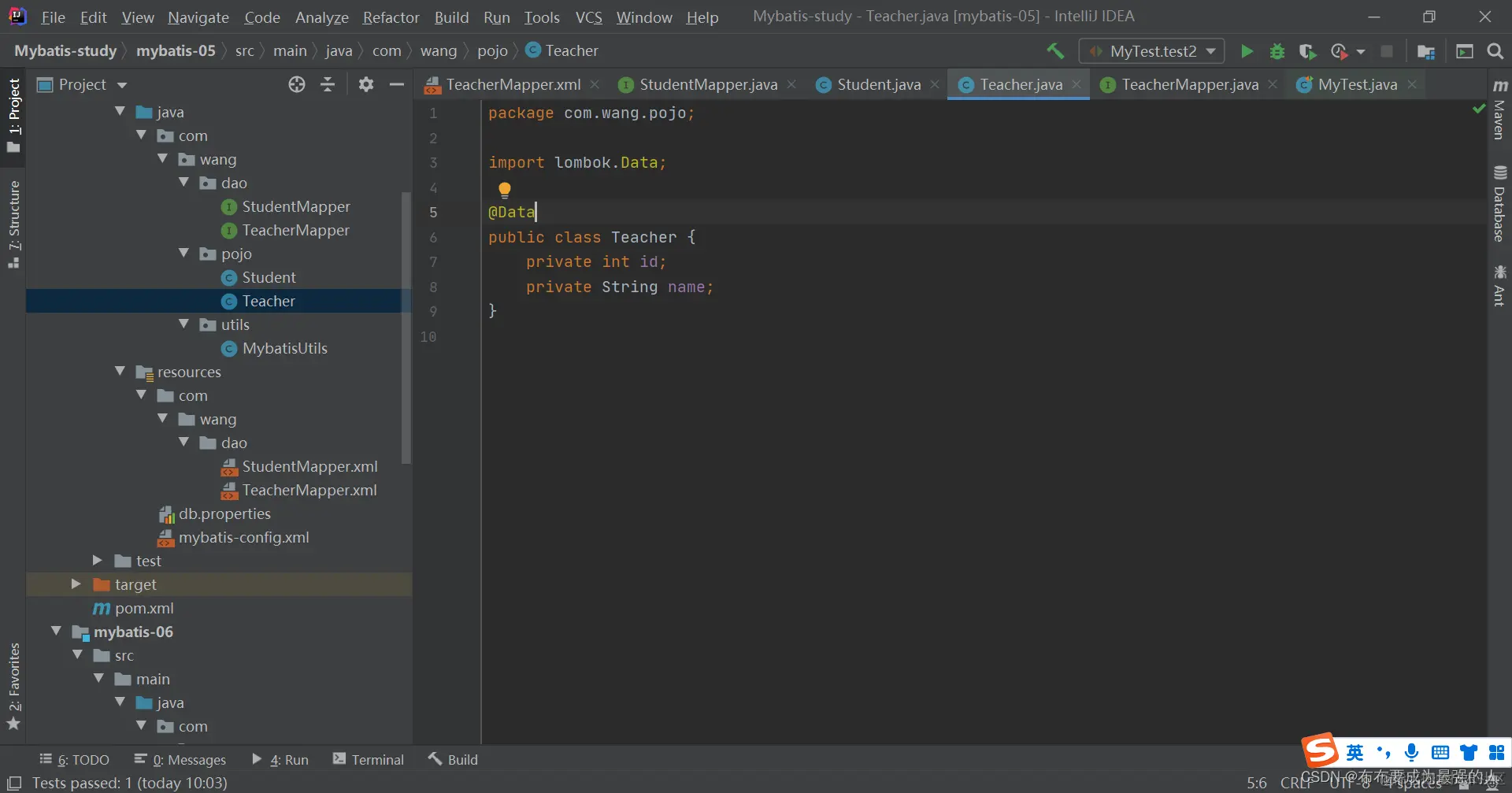Open the Navigate menu
The image size is (1512, 793).
tap(198, 17)
